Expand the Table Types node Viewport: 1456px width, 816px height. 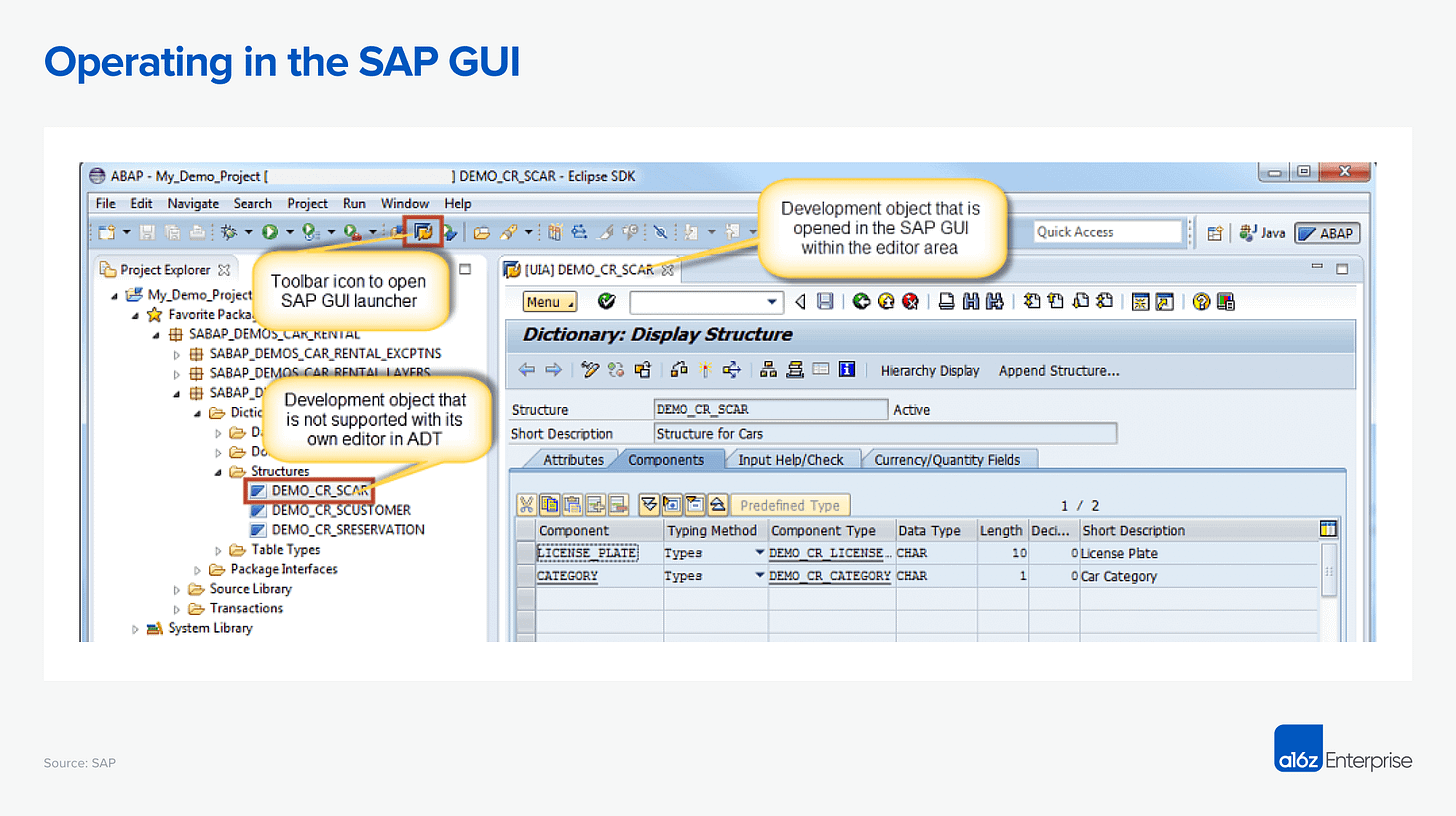(x=219, y=549)
